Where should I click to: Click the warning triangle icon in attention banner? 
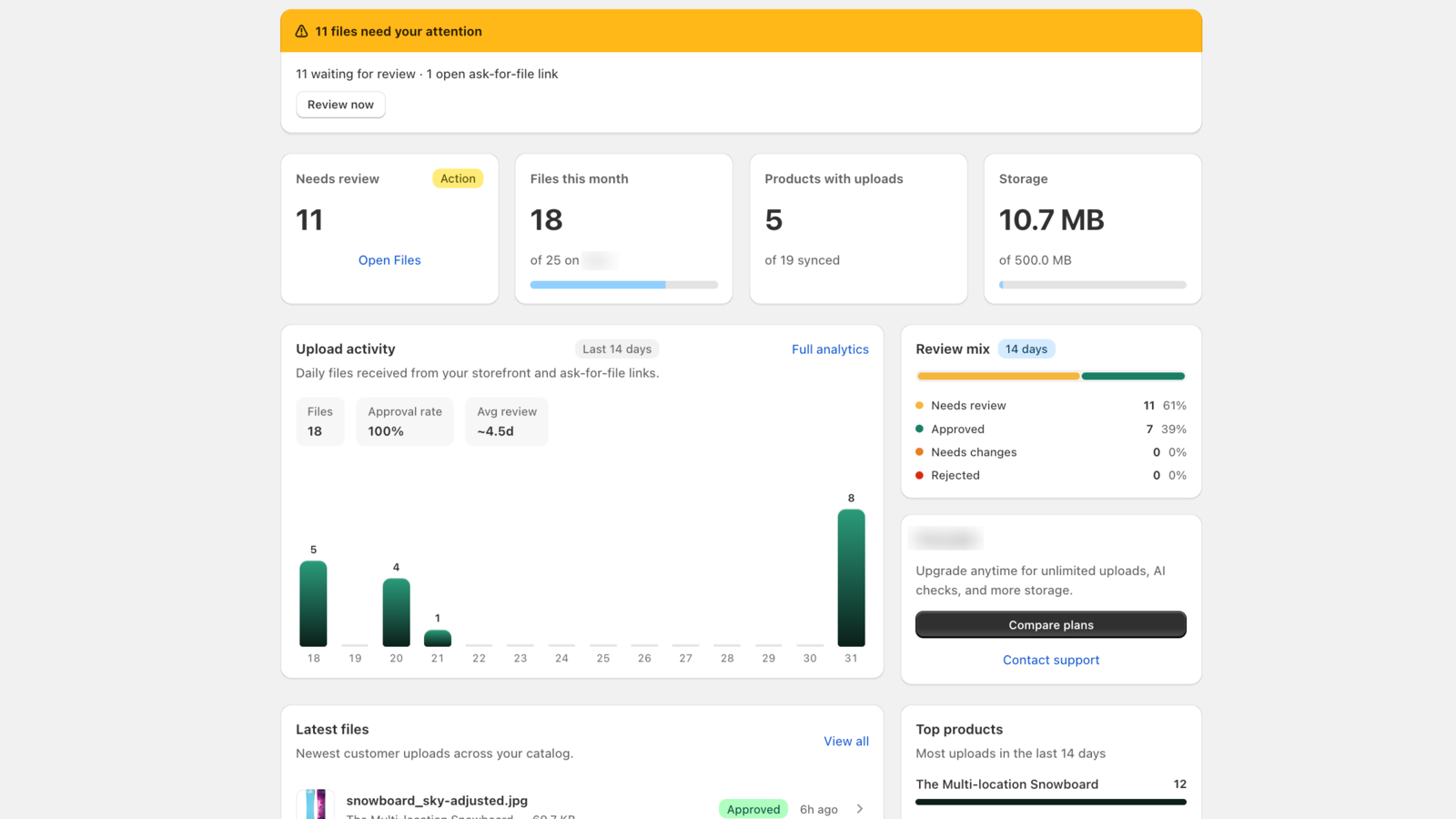point(301,31)
